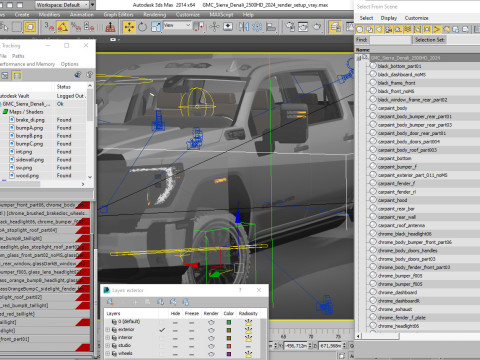Screen dimensions: 480x360
Task: Click the Find input field
Action: coord(390,40)
